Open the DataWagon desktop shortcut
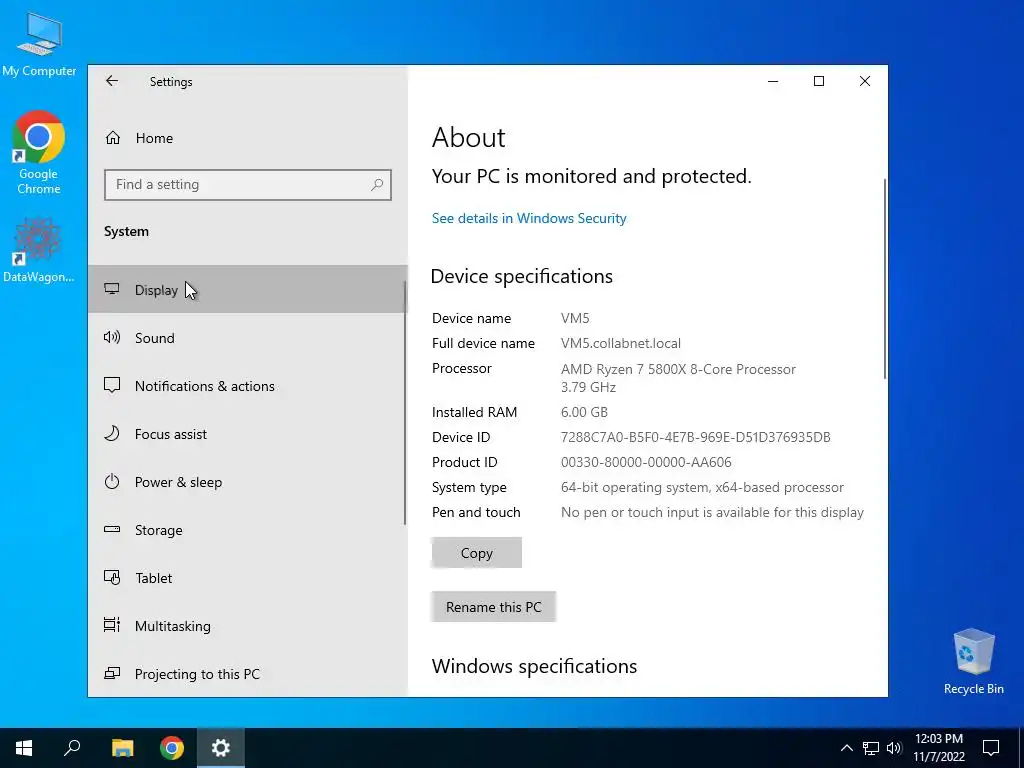 39,250
